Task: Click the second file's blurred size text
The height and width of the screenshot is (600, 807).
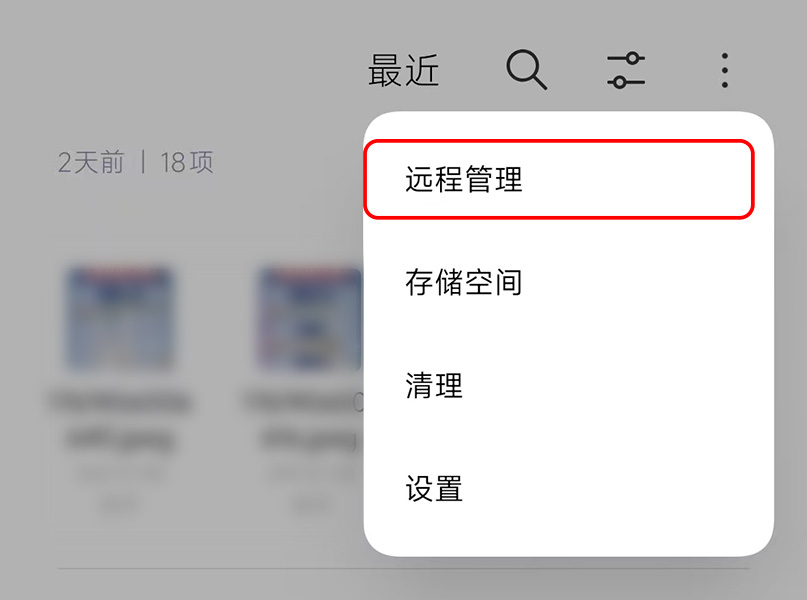Action: click(310, 504)
